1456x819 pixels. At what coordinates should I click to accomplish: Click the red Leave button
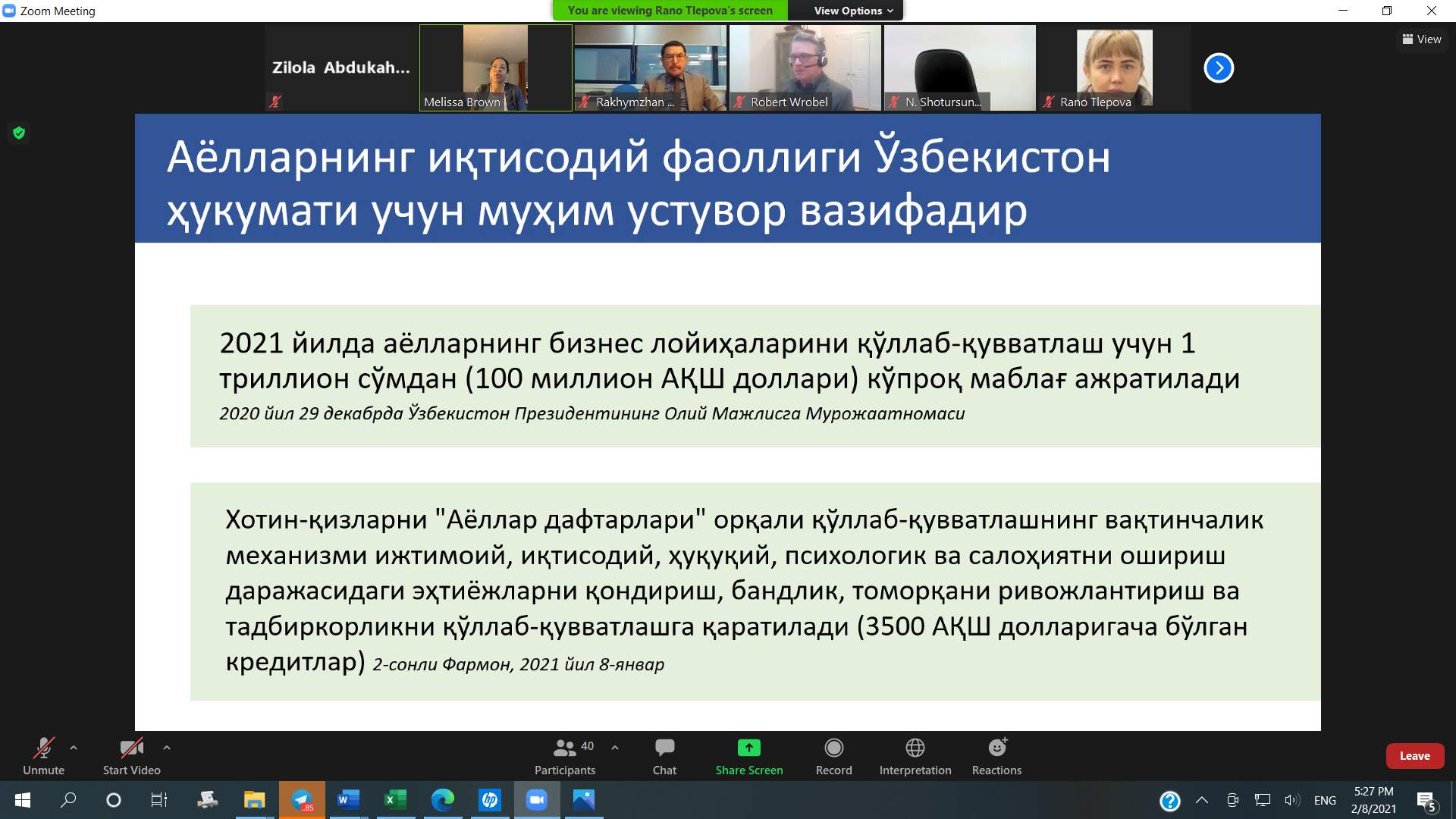pos(1414,756)
